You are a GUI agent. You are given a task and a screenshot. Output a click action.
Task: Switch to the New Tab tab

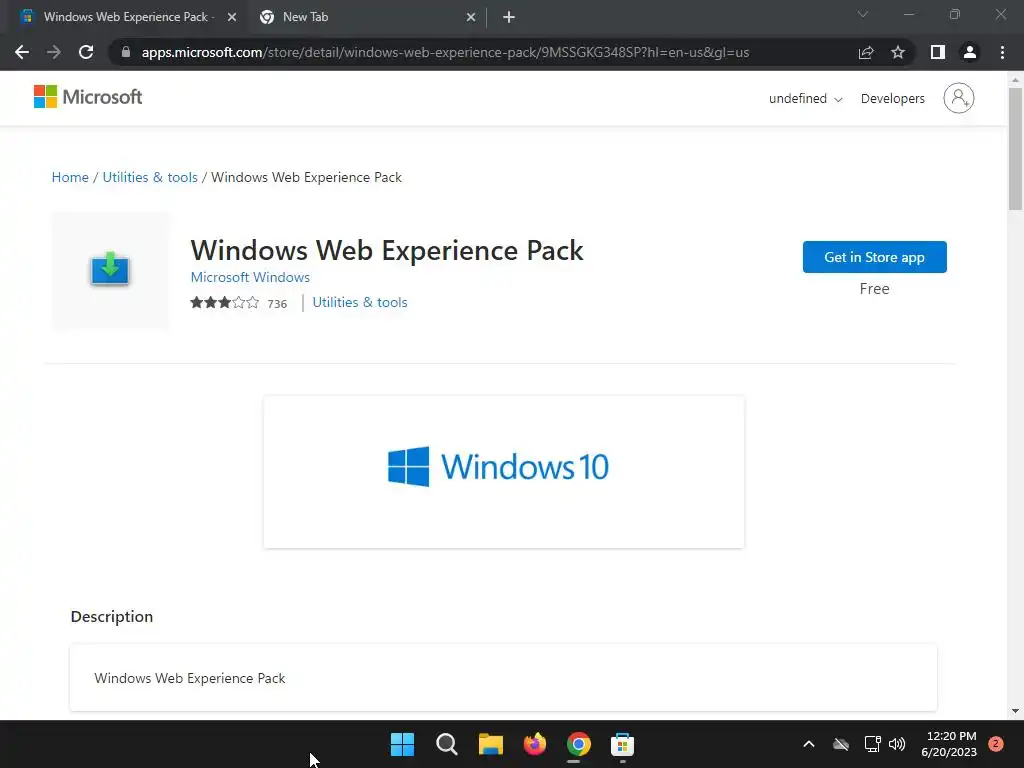pos(368,17)
